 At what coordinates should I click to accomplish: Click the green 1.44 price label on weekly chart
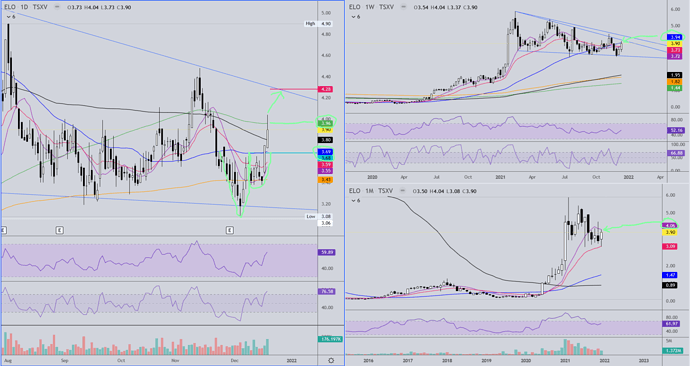click(x=675, y=88)
